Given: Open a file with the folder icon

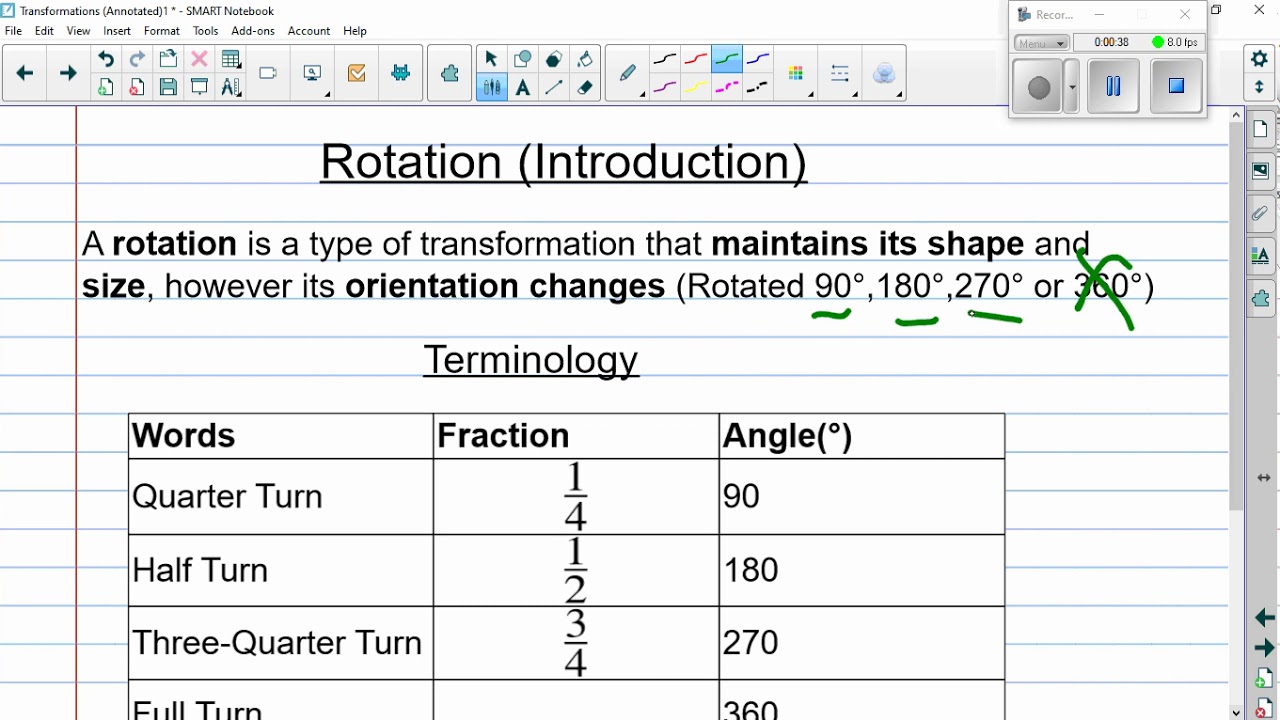Looking at the screenshot, I should pos(168,60).
